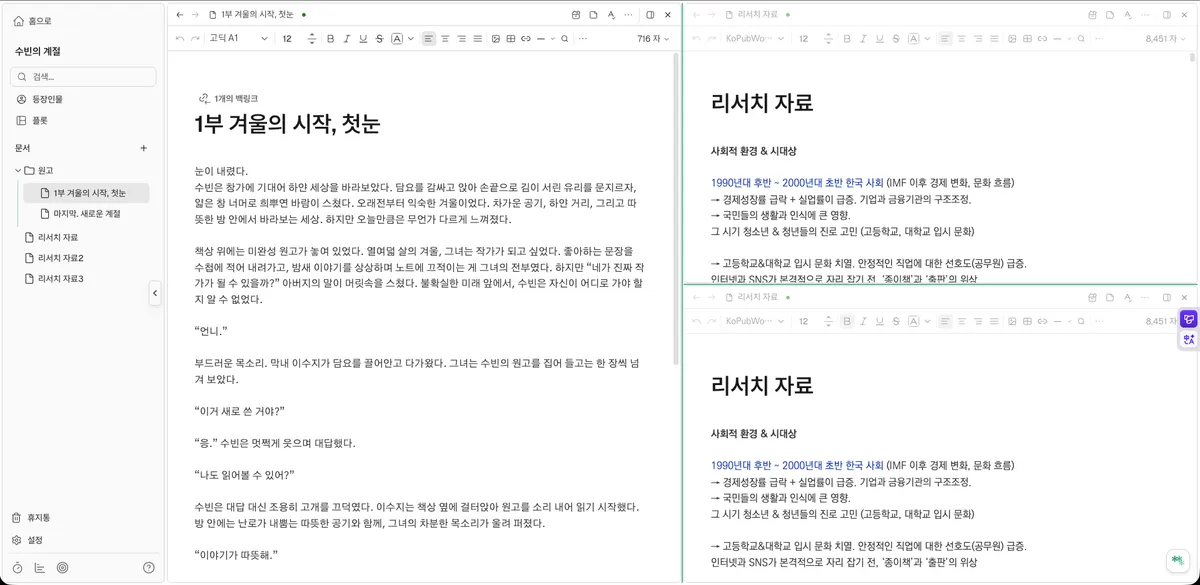Toggle split view in left pane header
Screen dimensions: 1200x585
tap(651, 15)
